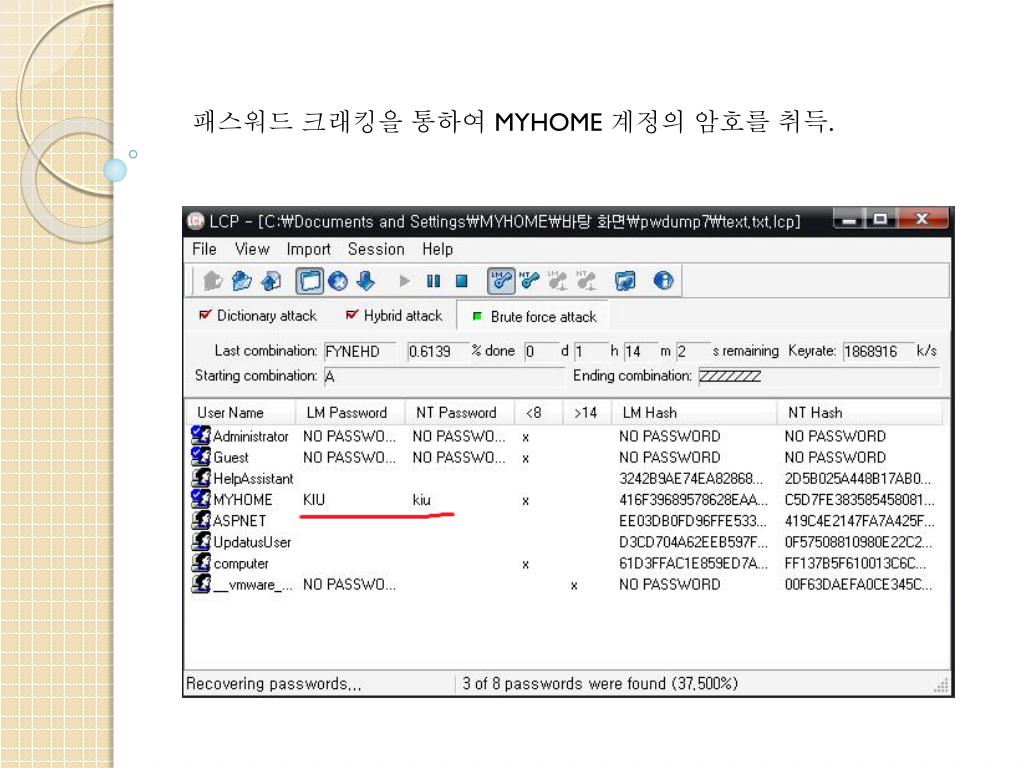Click the Last combination FYNEHD field
1024x768 pixels.
click(360, 351)
